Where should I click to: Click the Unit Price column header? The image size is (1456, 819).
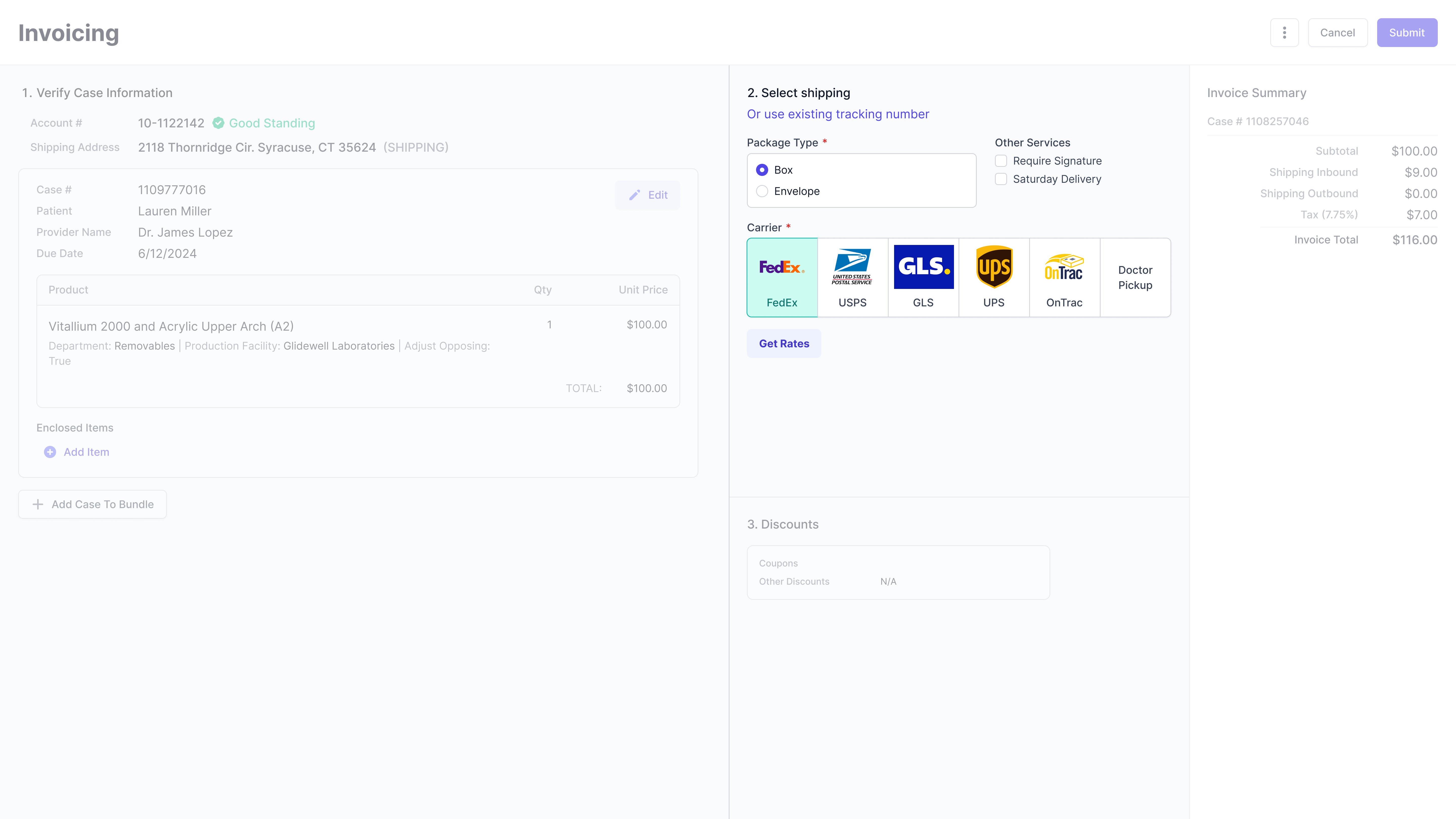pyautogui.click(x=643, y=290)
